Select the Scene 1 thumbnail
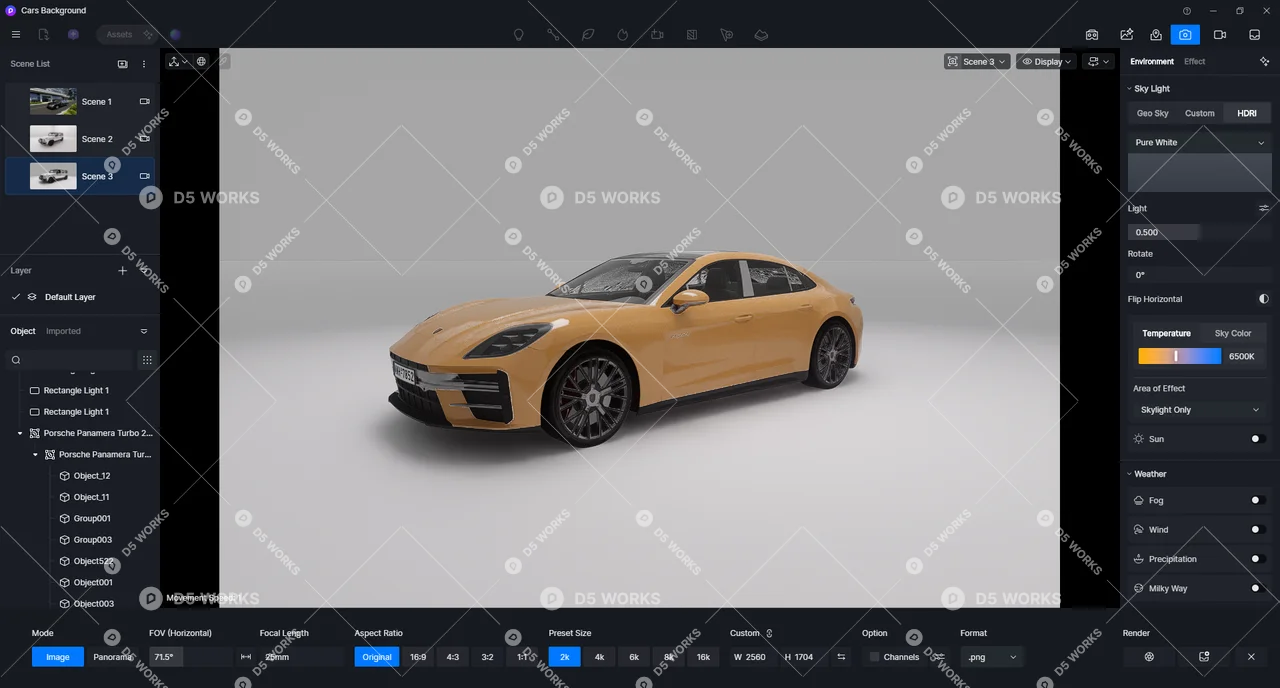 53,101
